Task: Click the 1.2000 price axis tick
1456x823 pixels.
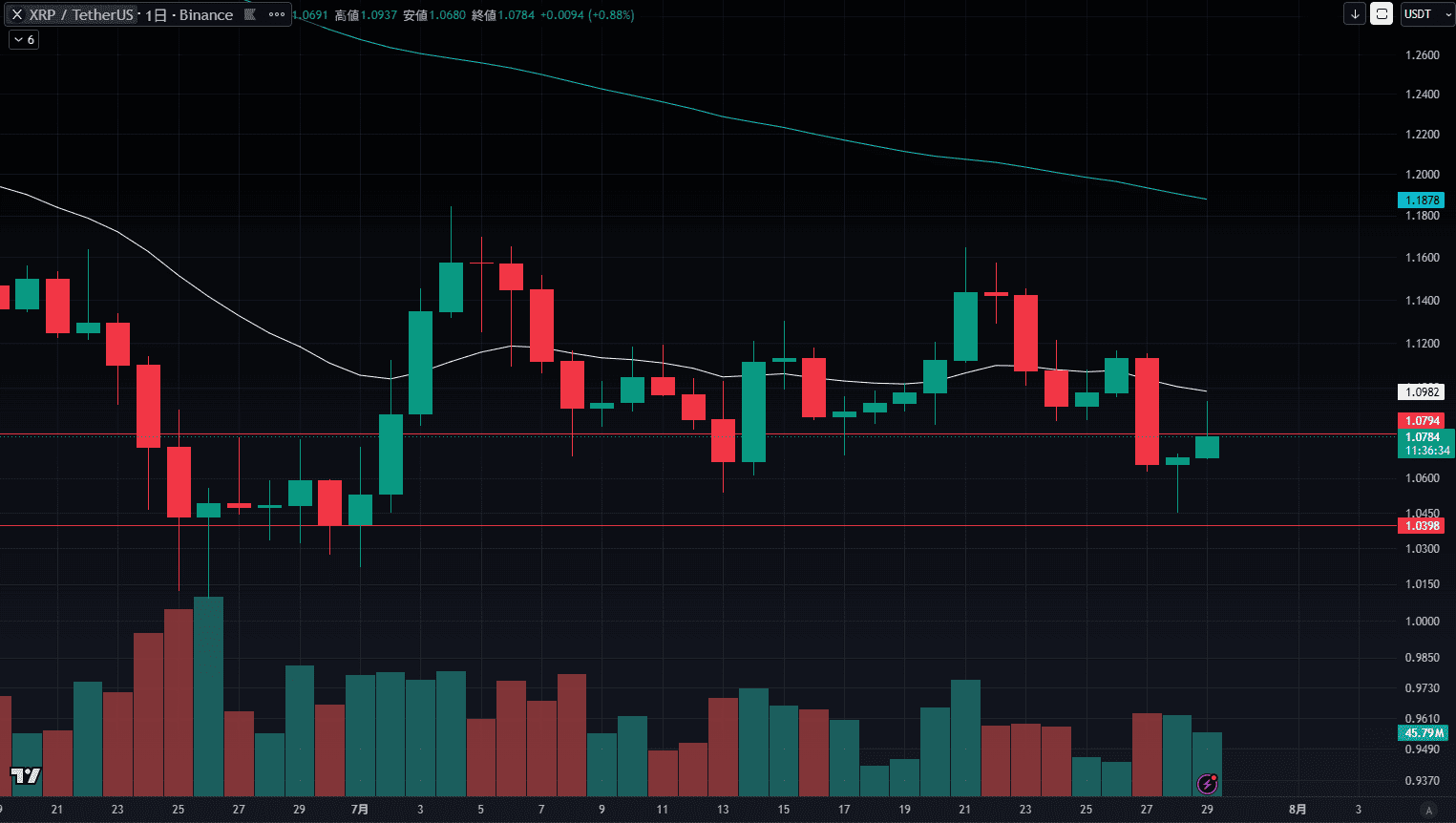Action: click(x=1423, y=175)
